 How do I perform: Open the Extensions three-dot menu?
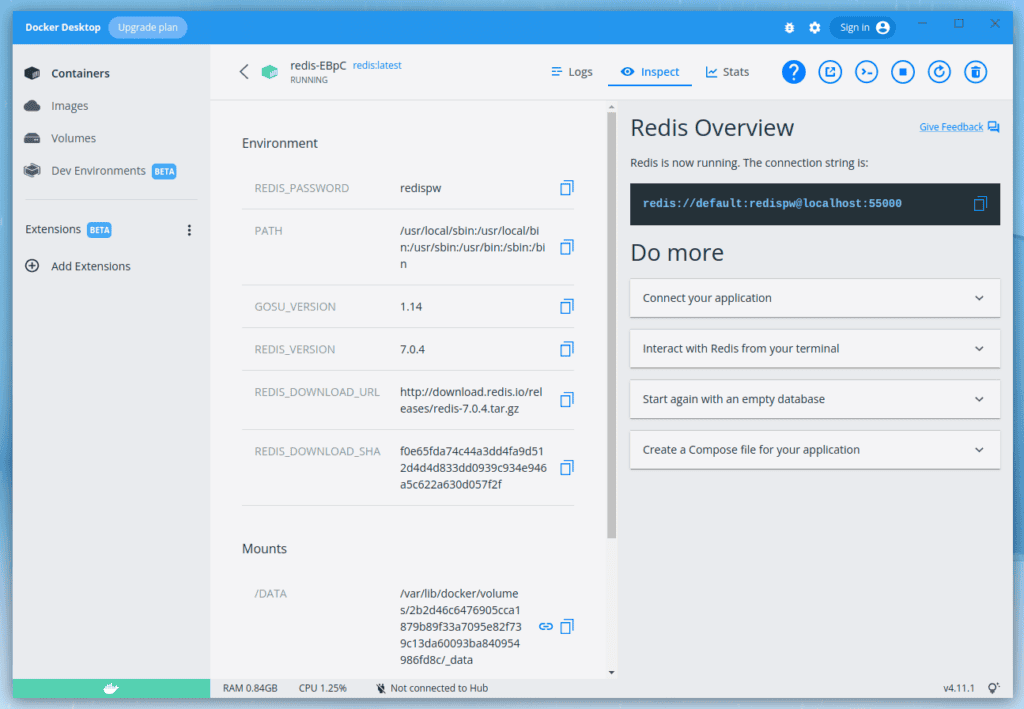coord(189,230)
